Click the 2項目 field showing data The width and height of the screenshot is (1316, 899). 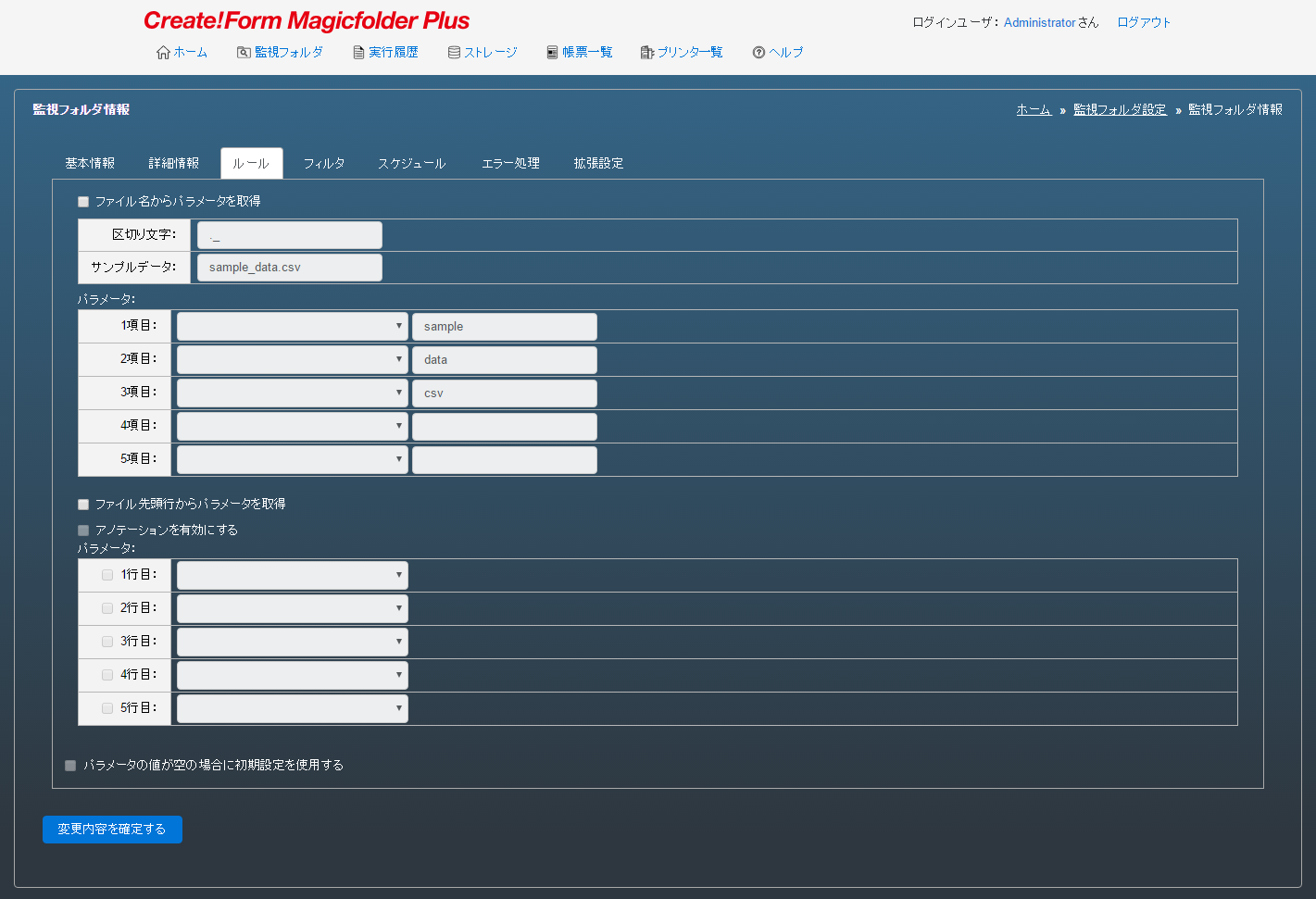coord(505,360)
